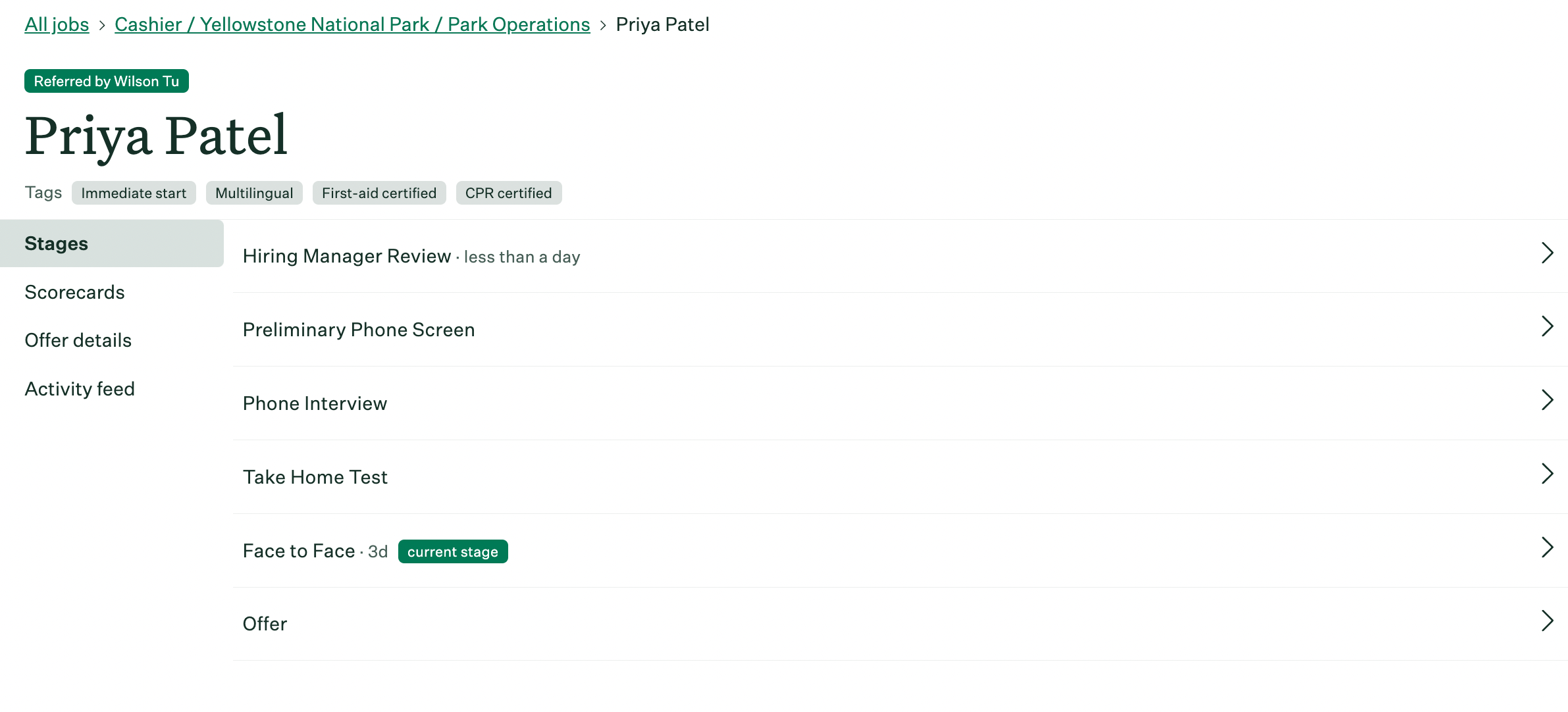Click the First-aid certified tag
The height and width of the screenshot is (712, 1568).
[x=379, y=193]
